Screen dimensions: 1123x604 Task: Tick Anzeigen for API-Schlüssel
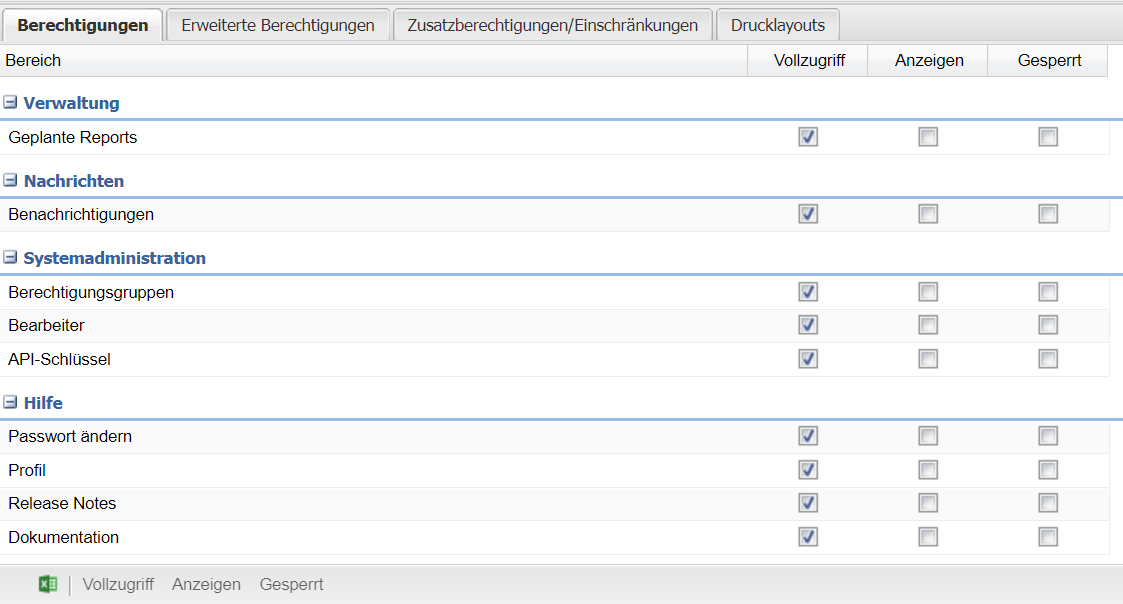928,359
